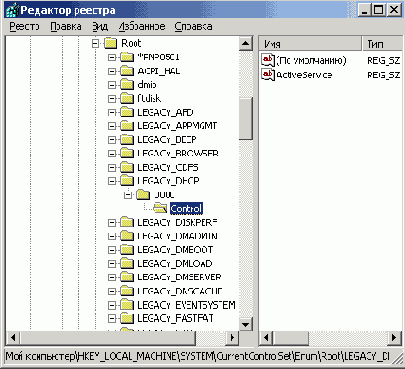Image resolution: width=405 pixels, height=369 pixels.
Task: Expand the LEGACY_APPMGMT key node
Action: click(112, 126)
